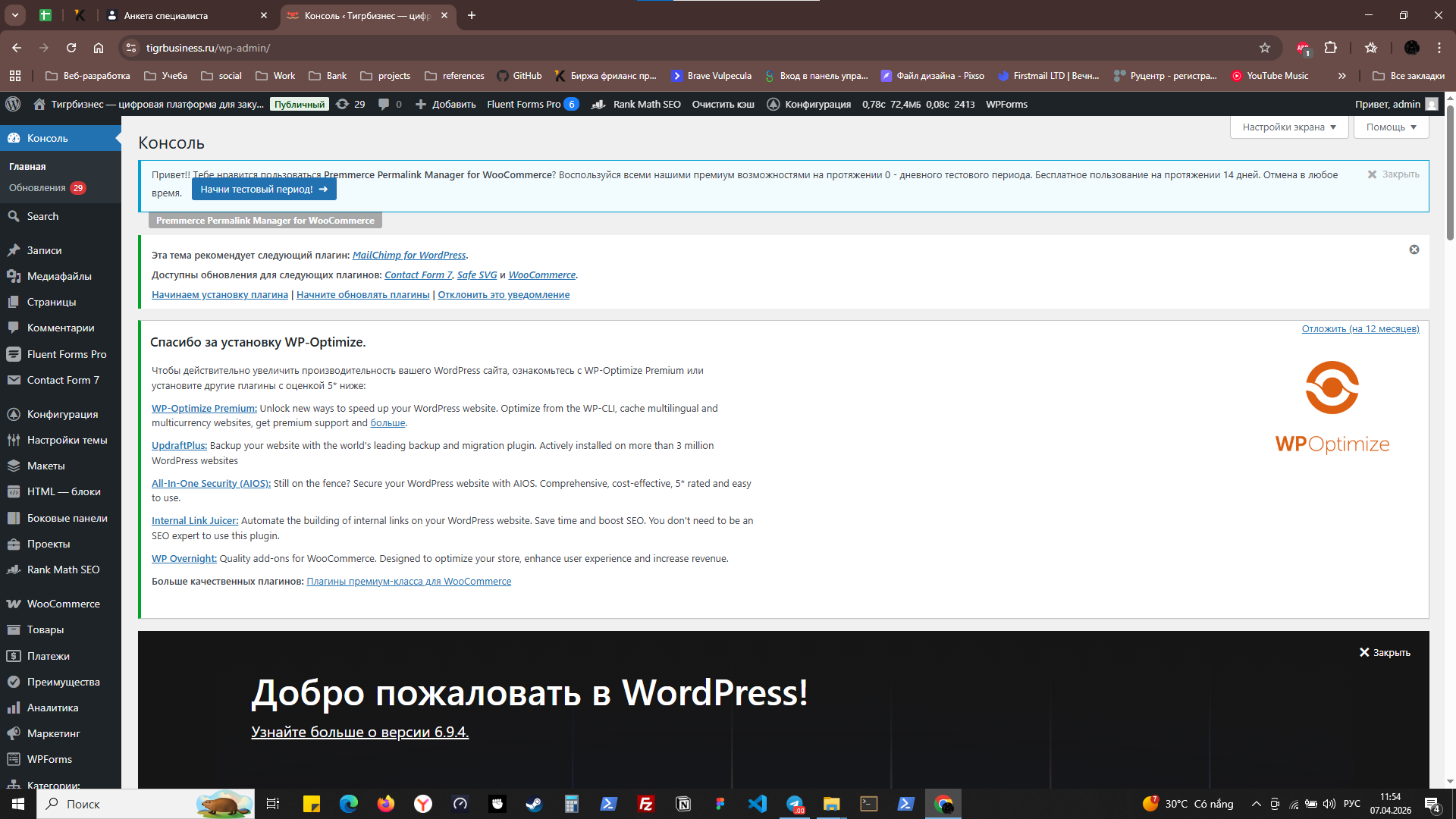This screenshot has height=819, width=1456.
Task: Click Отложить (на 12 месяцев) link
Action: tap(1360, 329)
